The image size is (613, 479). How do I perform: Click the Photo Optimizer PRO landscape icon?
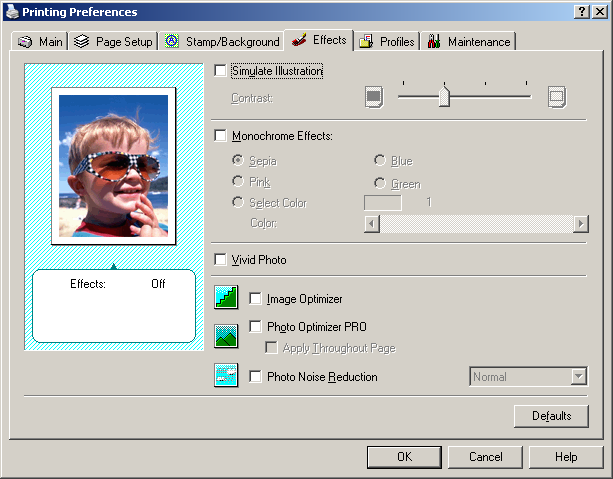226,335
